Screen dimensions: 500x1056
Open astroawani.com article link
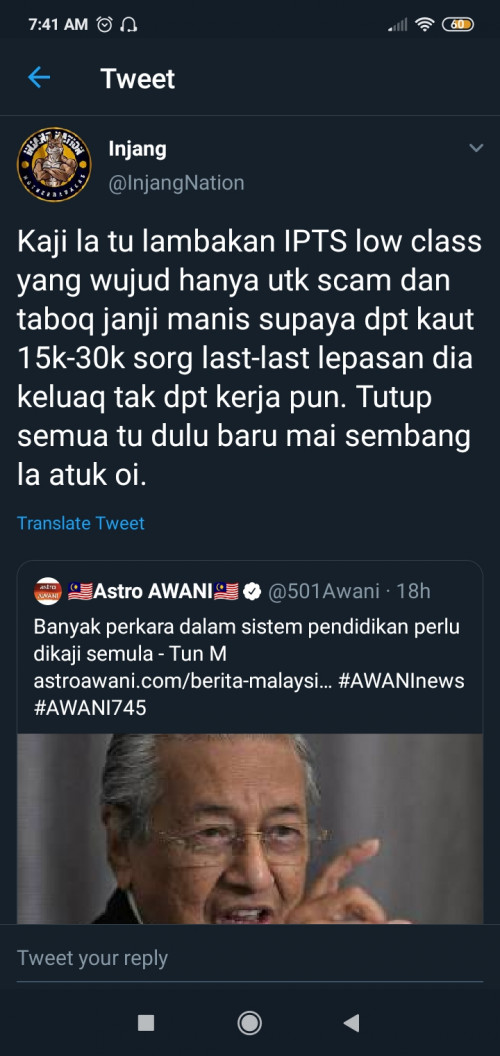coord(181,681)
